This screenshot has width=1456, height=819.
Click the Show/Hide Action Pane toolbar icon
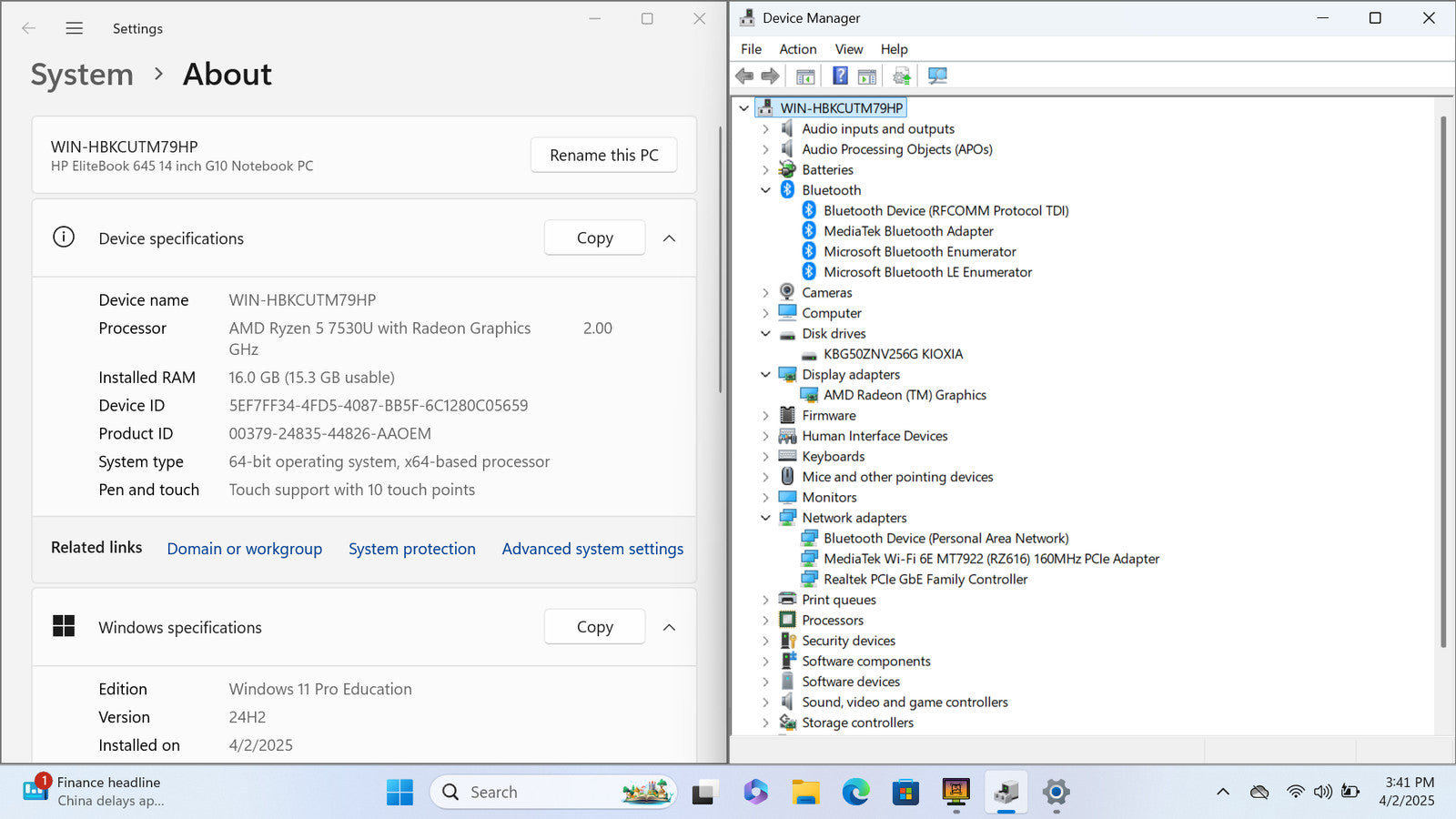coord(867,76)
